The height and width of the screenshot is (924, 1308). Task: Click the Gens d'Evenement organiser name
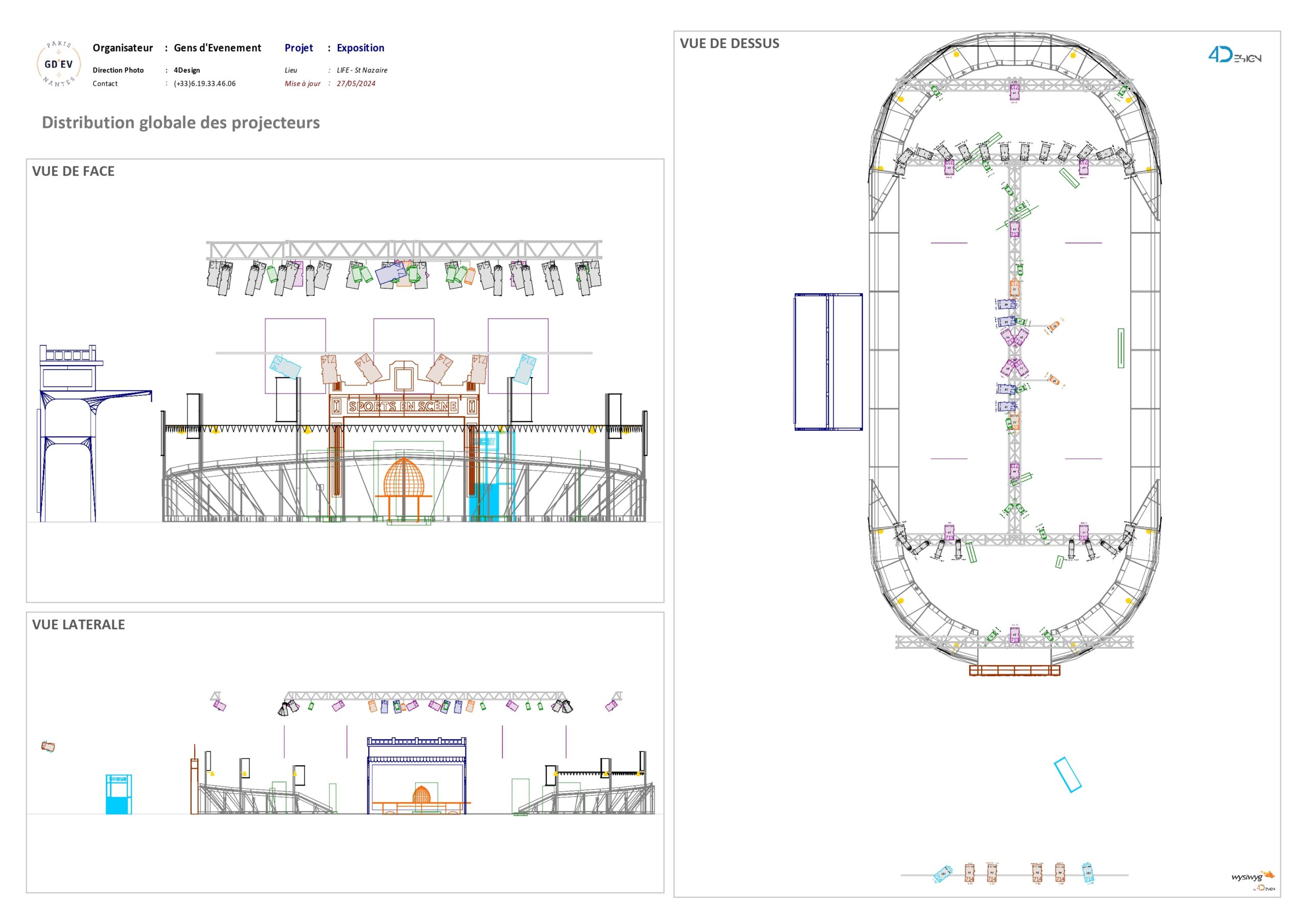217,48
